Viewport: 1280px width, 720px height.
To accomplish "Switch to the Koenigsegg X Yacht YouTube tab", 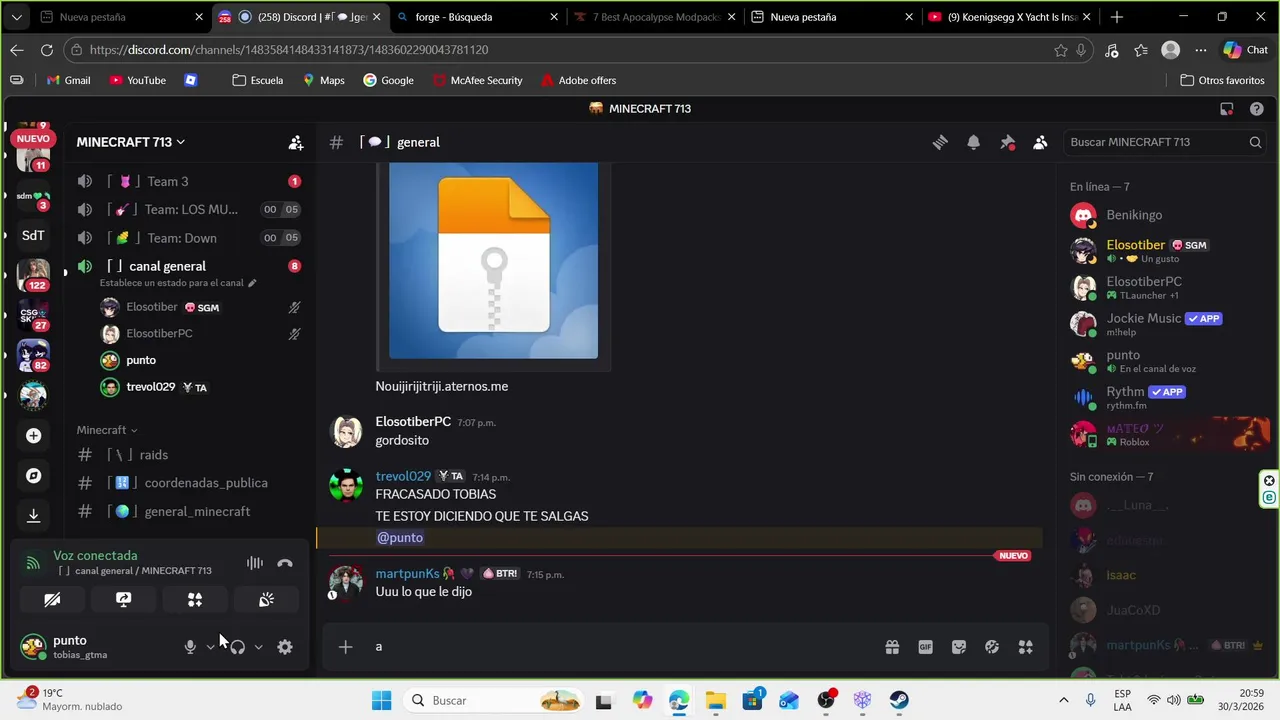I will [x=1010, y=17].
